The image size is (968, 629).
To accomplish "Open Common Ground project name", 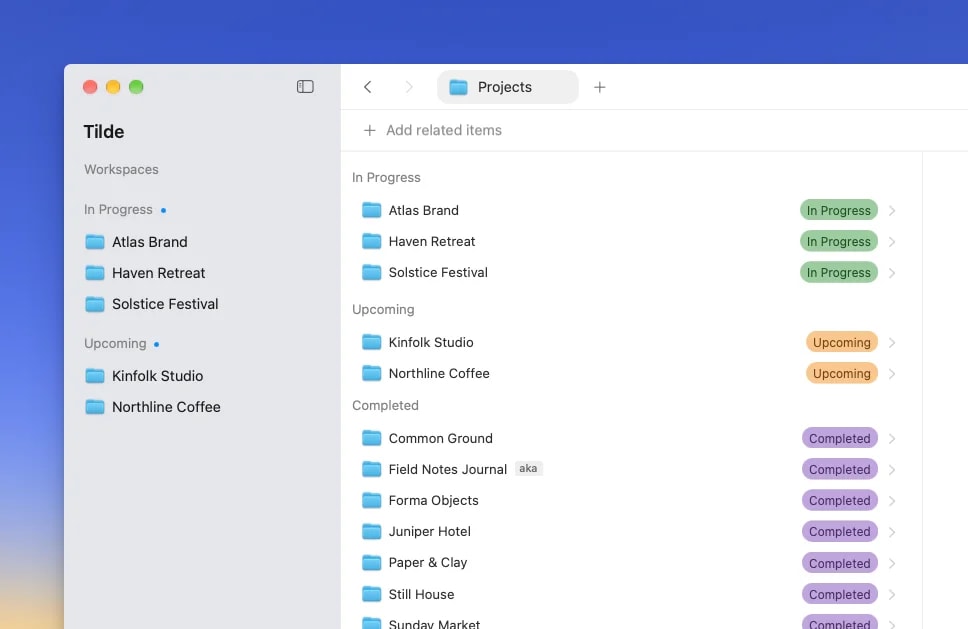I will (x=440, y=438).
